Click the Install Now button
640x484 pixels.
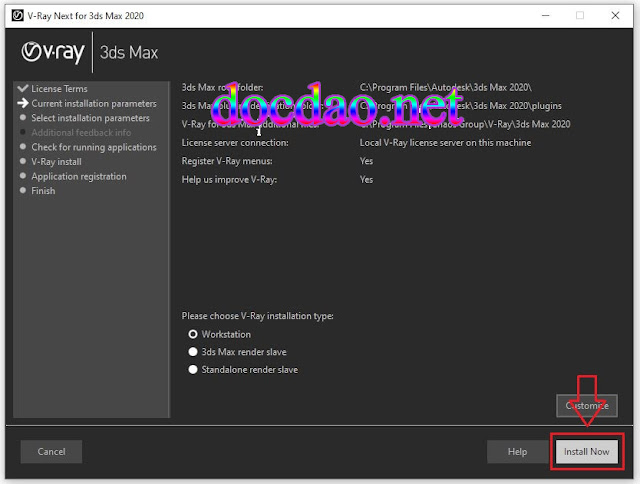click(587, 451)
